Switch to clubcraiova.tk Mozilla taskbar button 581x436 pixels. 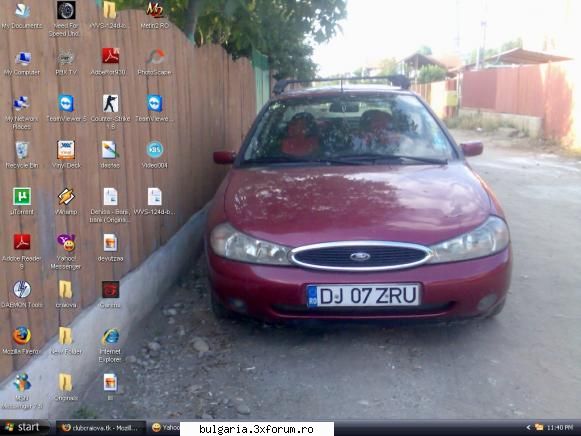pyautogui.click(x=101, y=428)
